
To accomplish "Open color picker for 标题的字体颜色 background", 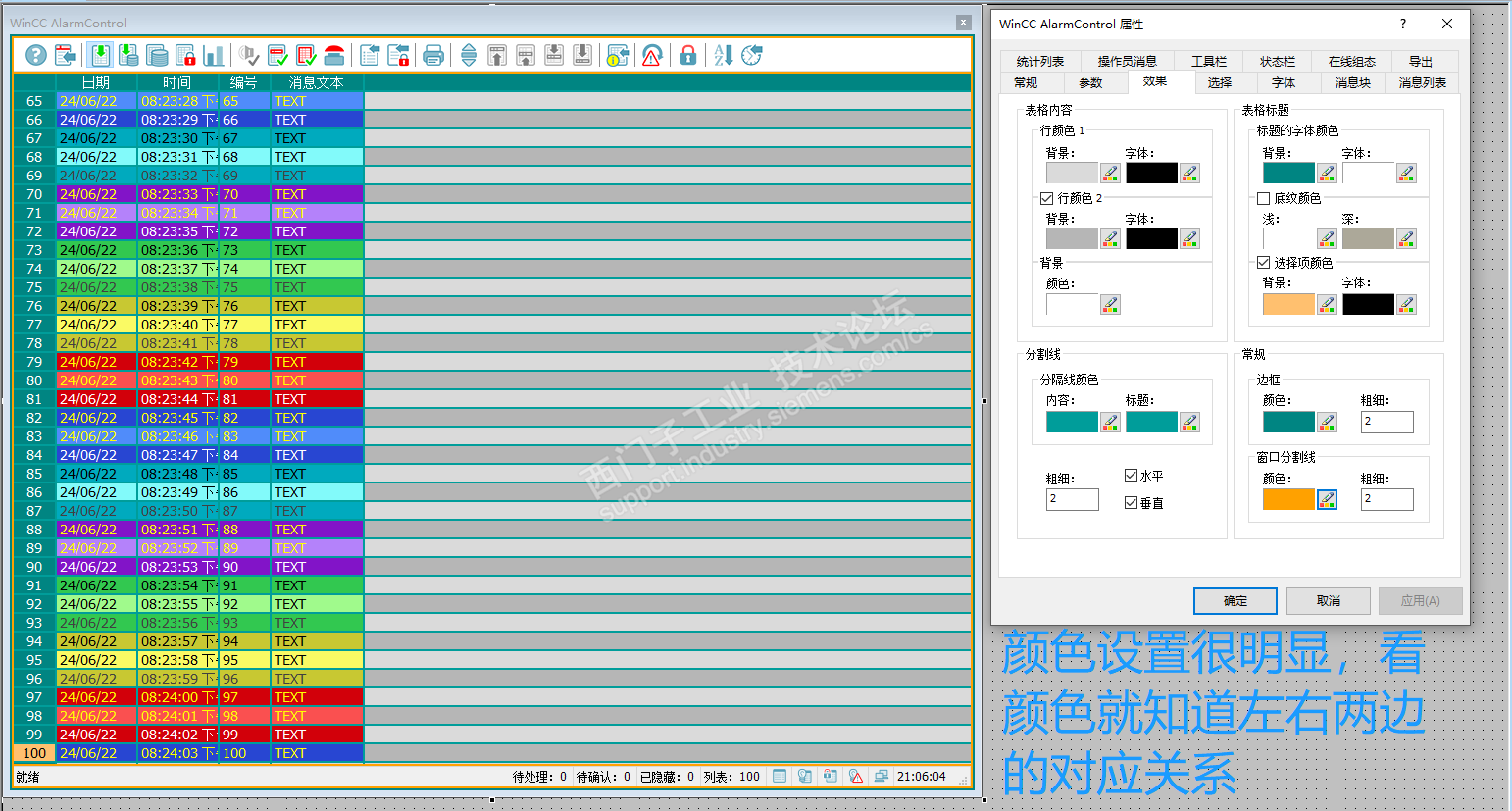I will [1327, 174].
